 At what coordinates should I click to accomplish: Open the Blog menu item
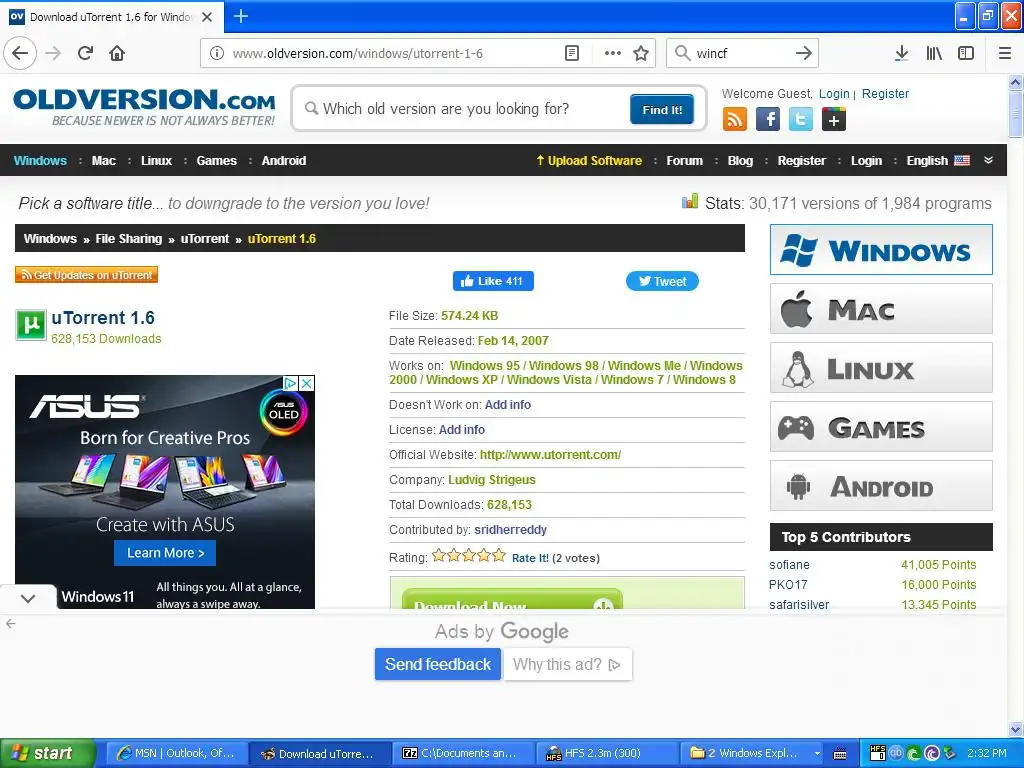(740, 161)
